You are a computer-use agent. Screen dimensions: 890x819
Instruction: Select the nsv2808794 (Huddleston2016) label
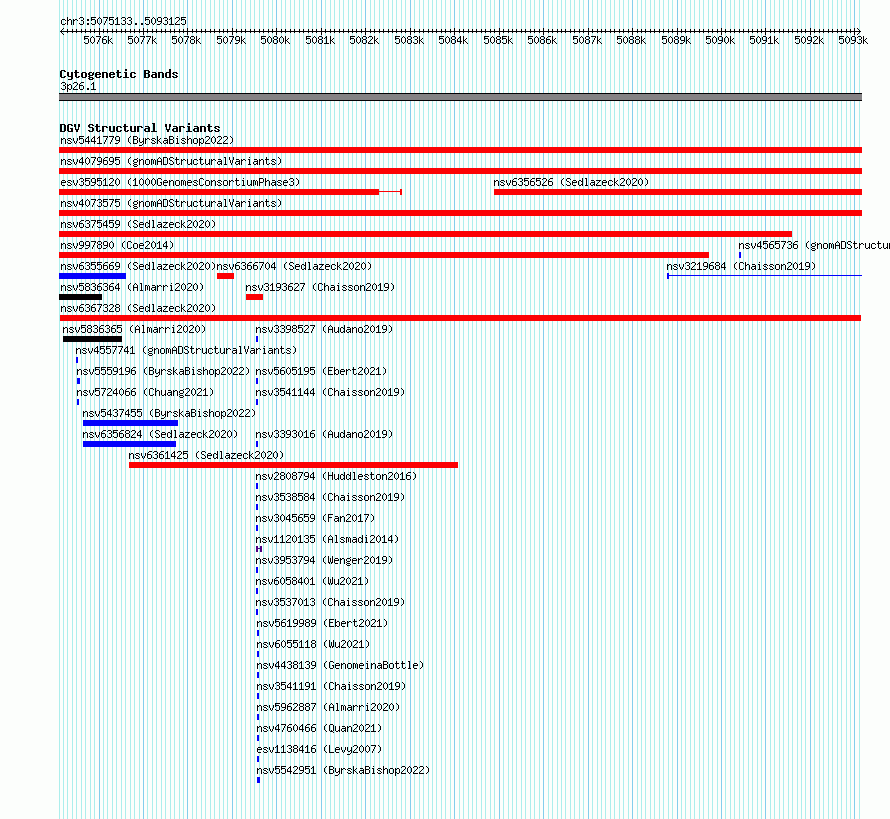336,476
